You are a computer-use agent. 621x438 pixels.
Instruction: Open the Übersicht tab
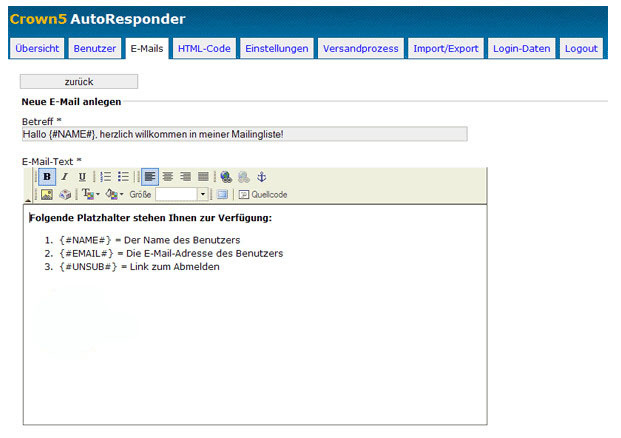tap(37, 48)
